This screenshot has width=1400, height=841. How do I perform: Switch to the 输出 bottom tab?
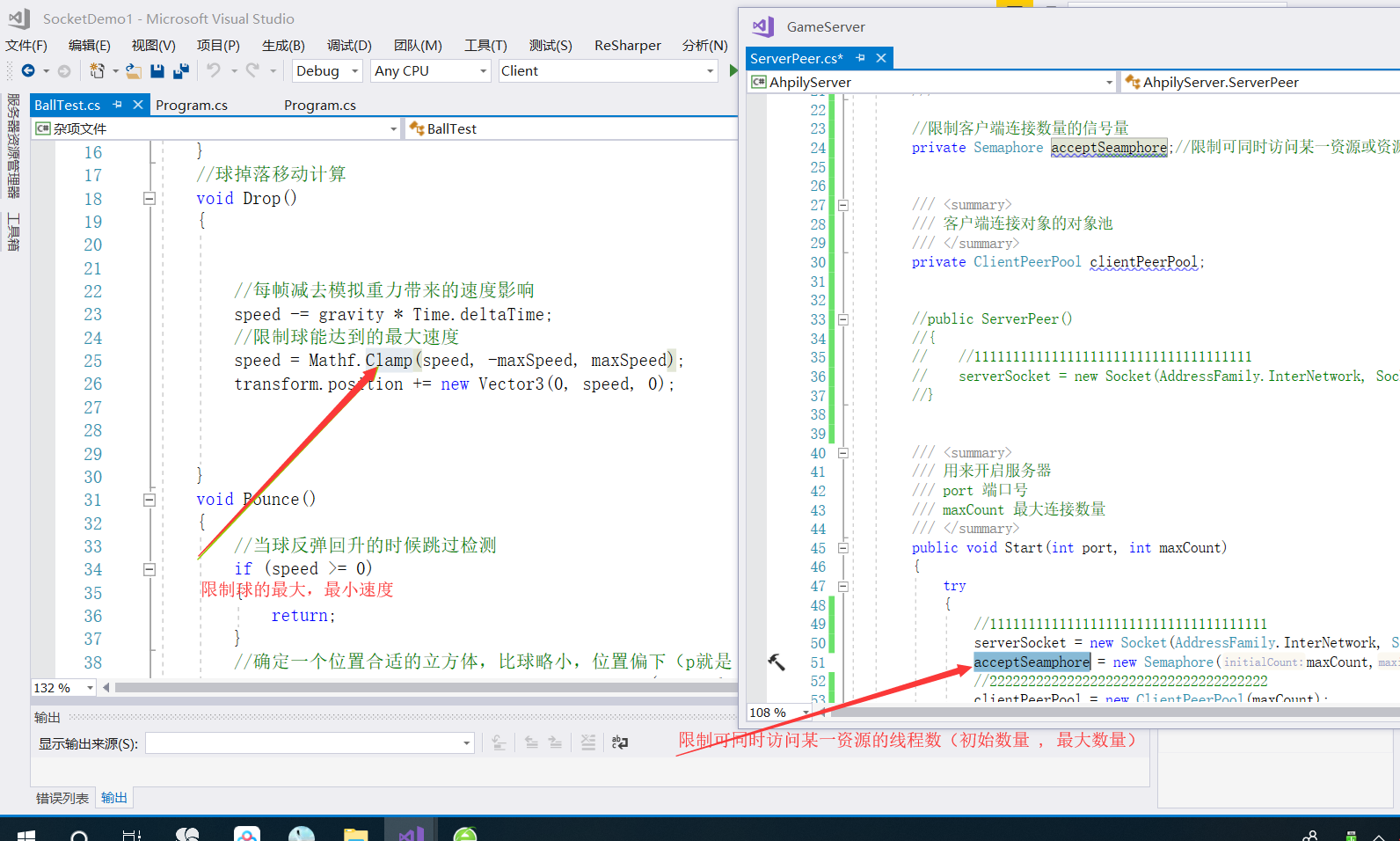coord(114,798)
